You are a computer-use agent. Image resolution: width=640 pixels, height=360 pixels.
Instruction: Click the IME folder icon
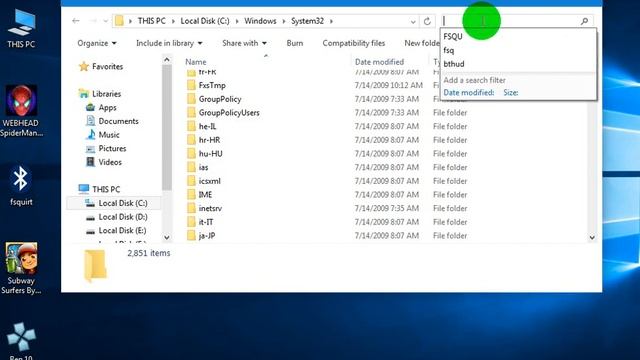coord(191,195)
